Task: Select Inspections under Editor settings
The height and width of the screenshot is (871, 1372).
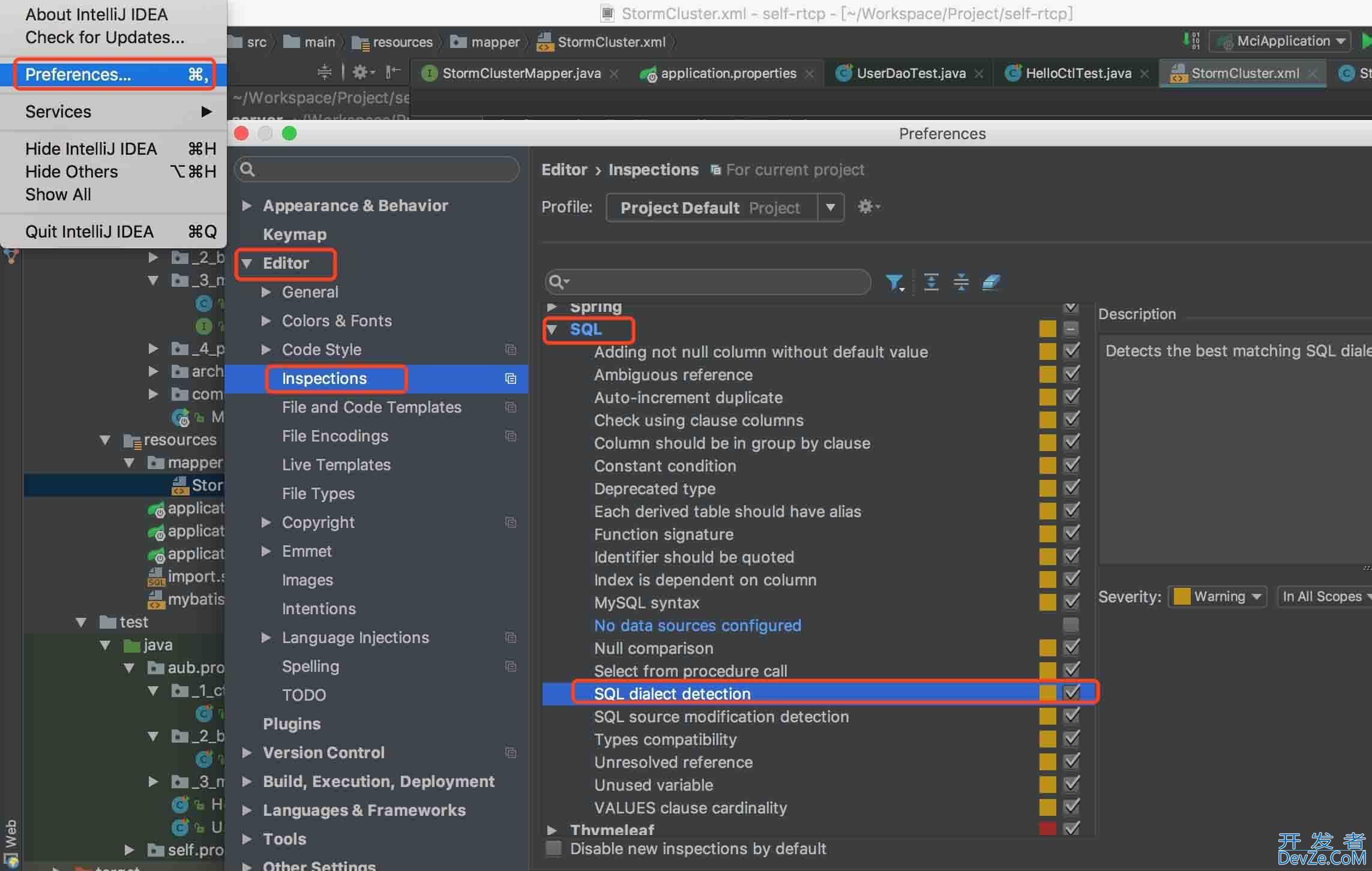Action: (323, 378)
